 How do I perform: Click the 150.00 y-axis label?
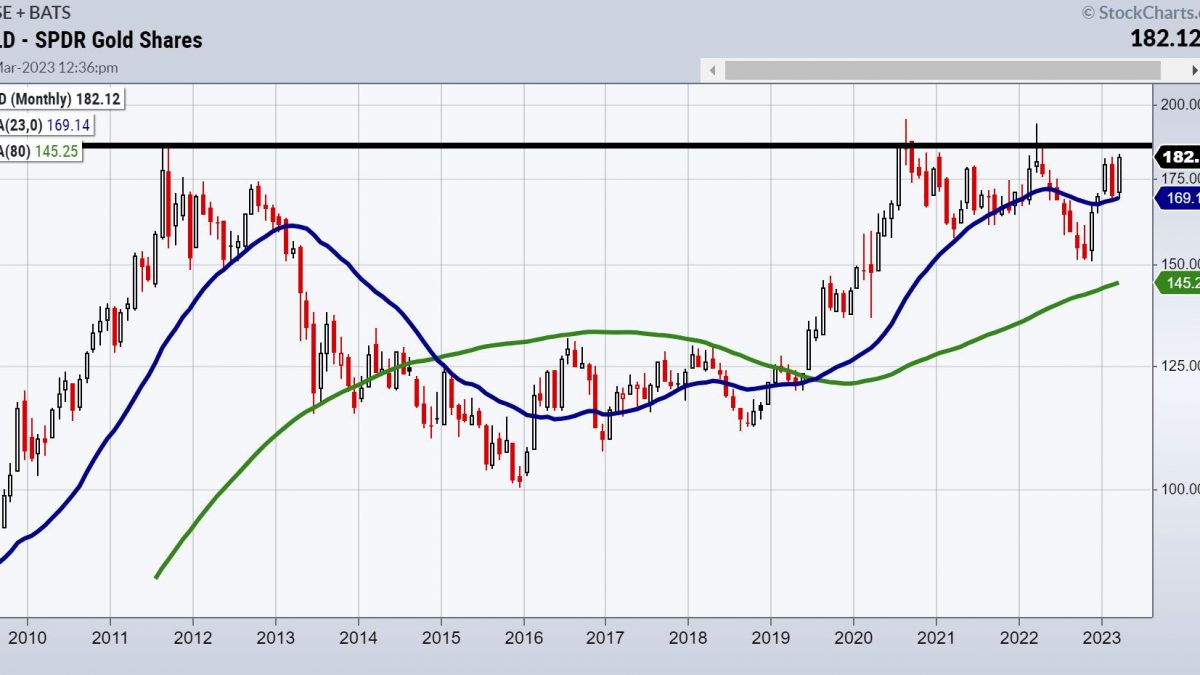coord(1178,264)
